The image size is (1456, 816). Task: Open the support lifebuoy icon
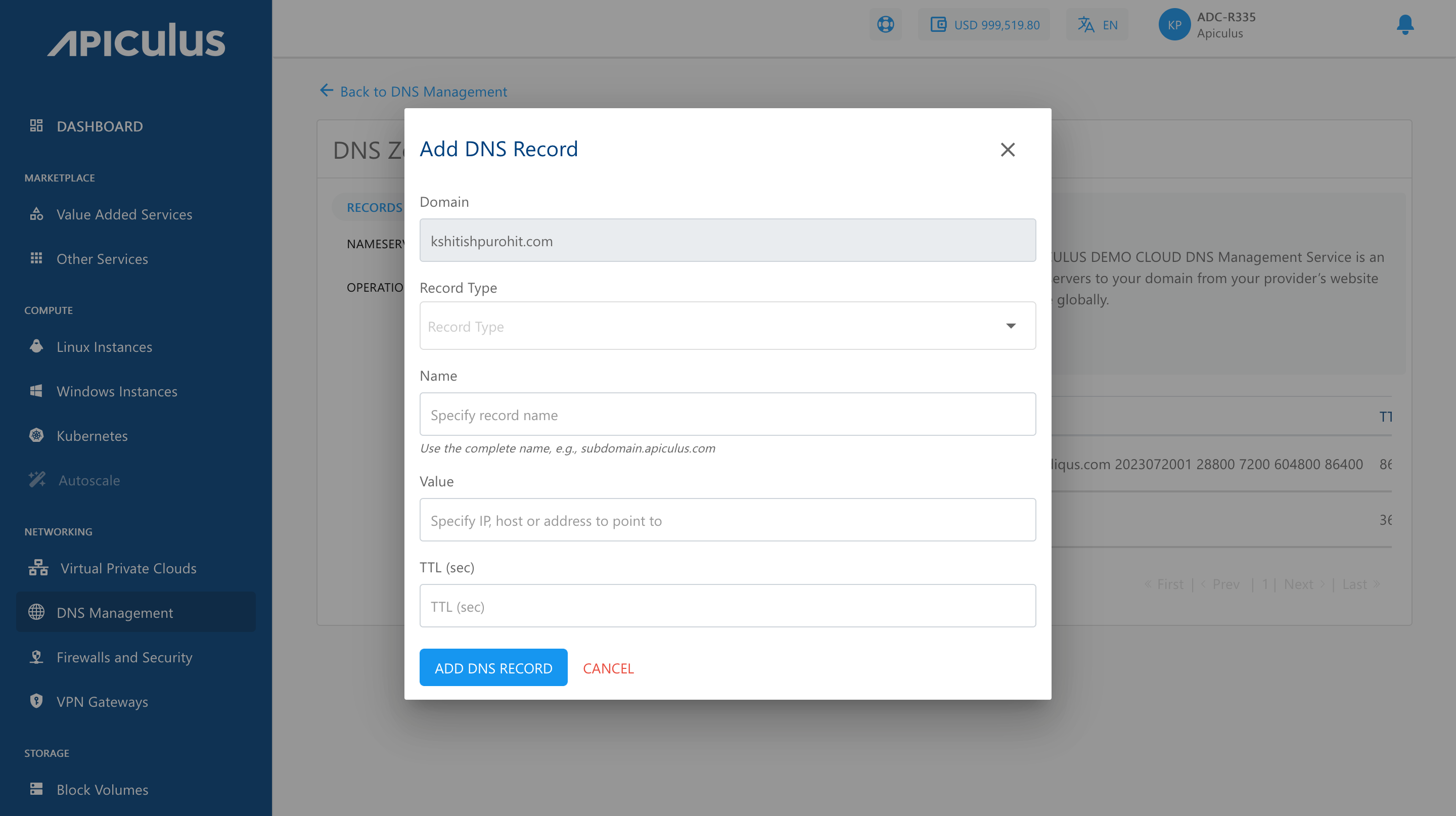(885, 24)
